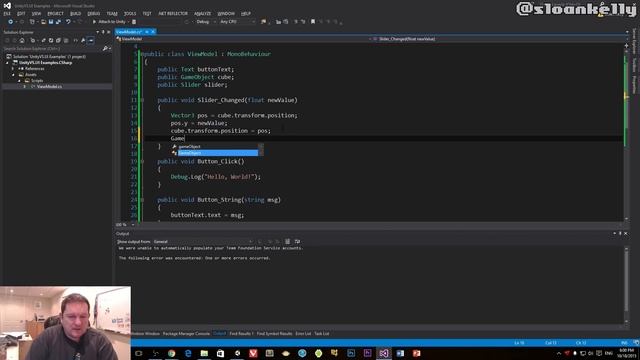The height and width of the screenshot is (360, 640).
Task: Switch to Find Symbol Results tab
Action: pyautogui.click(x=274, y=333)
